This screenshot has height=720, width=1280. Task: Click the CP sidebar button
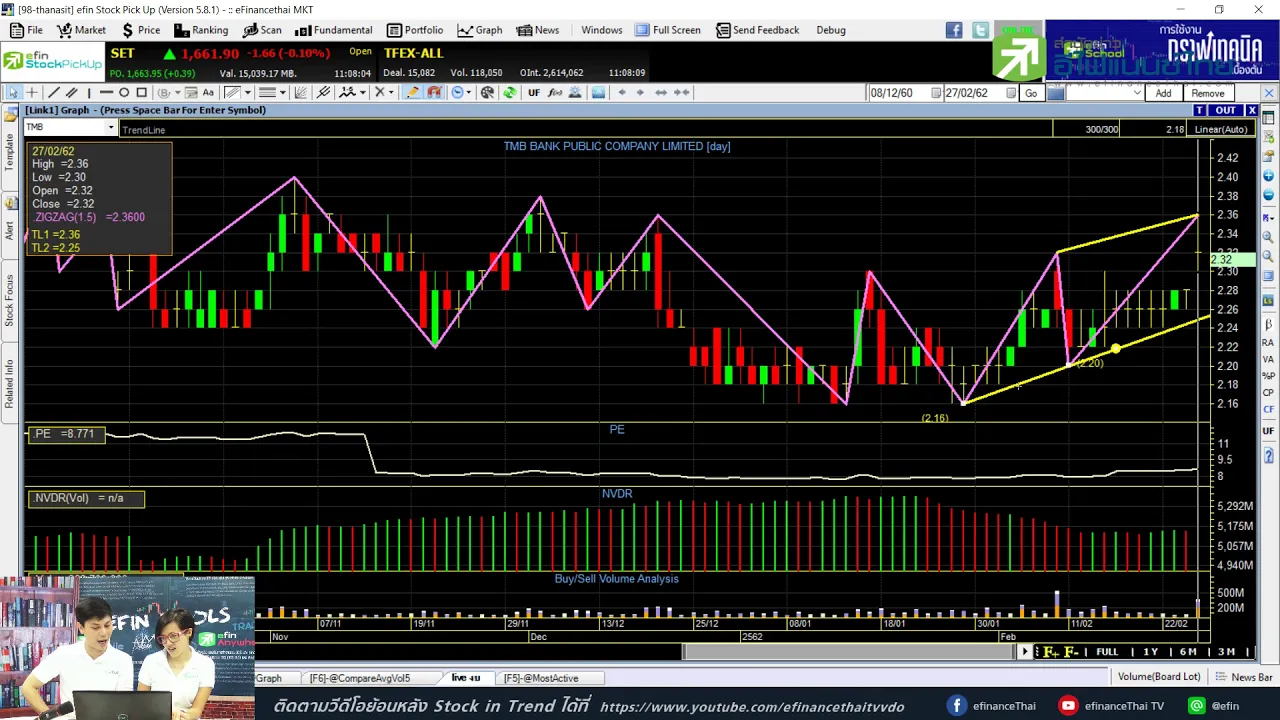(x=1268, y=392)
